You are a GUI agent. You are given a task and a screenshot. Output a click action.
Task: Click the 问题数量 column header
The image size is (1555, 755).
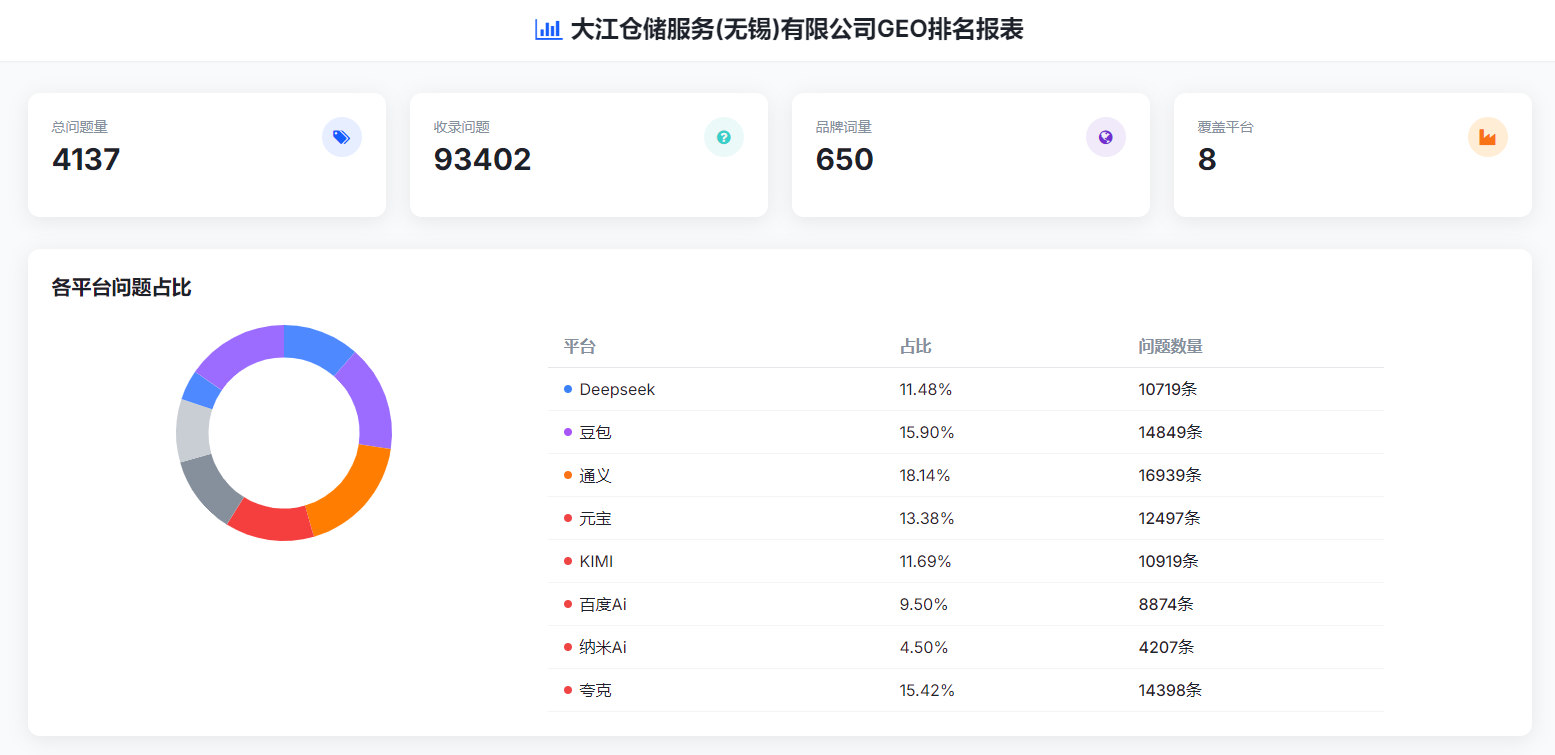(1170, 346)
